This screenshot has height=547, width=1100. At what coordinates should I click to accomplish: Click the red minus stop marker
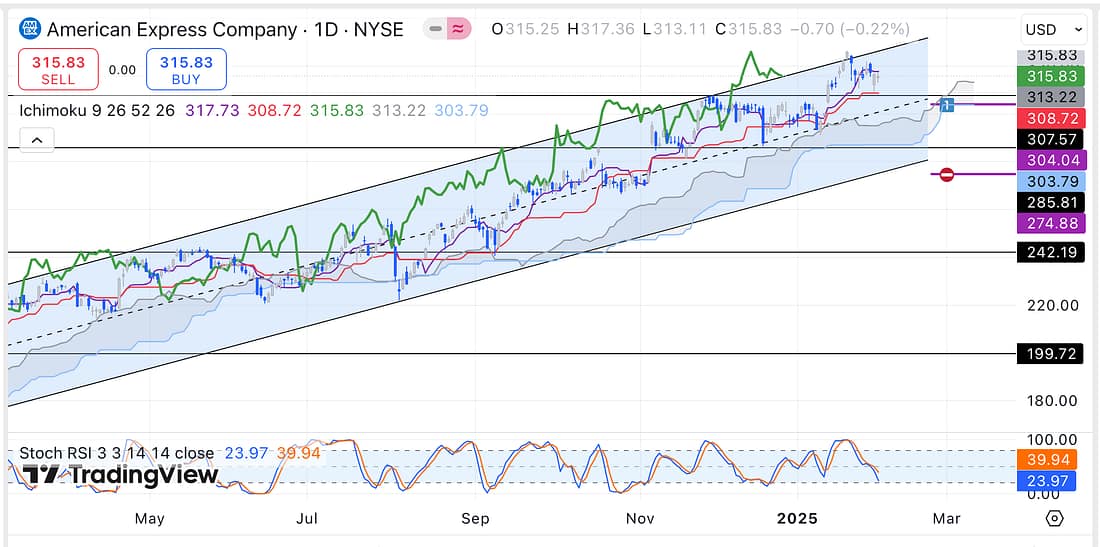[x=947, y=174]
